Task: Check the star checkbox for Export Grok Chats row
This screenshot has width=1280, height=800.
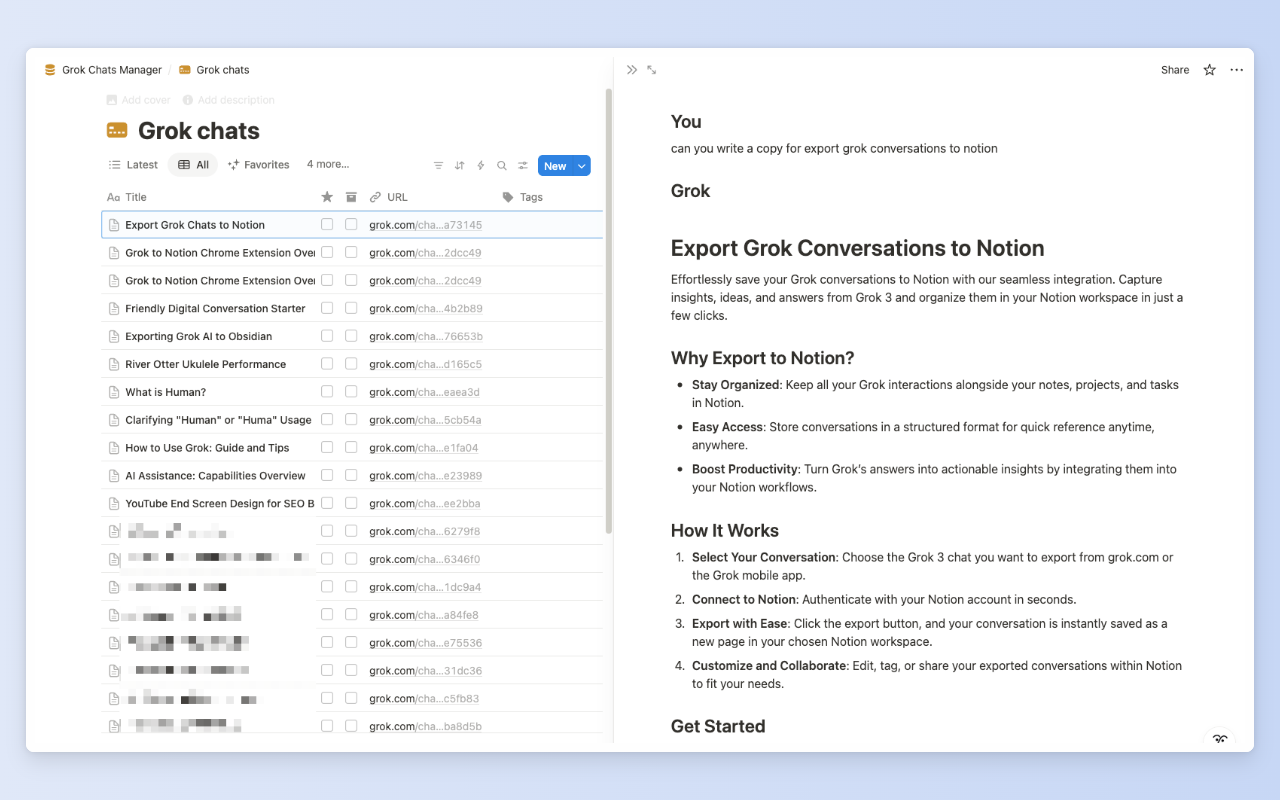Action: (327, 224)
